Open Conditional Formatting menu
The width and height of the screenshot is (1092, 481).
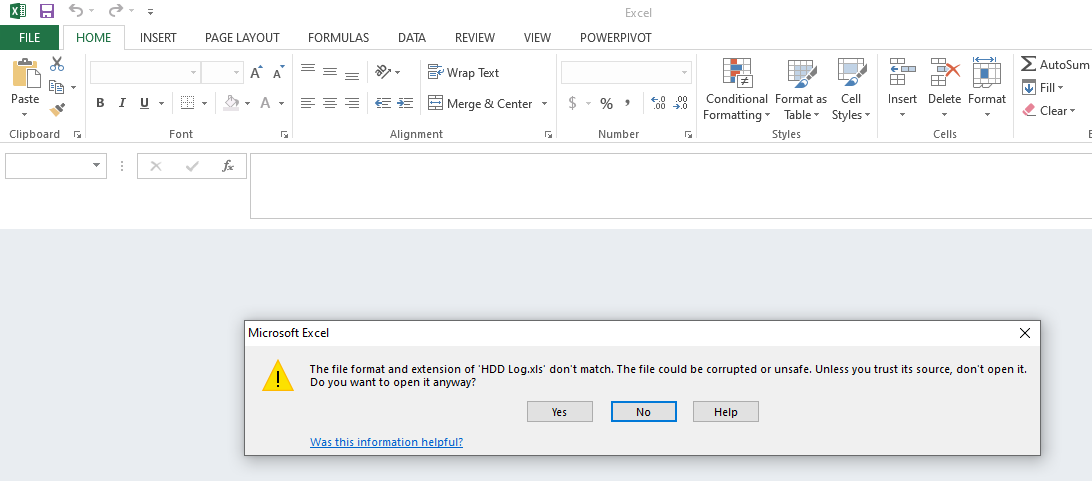point(737,89)
